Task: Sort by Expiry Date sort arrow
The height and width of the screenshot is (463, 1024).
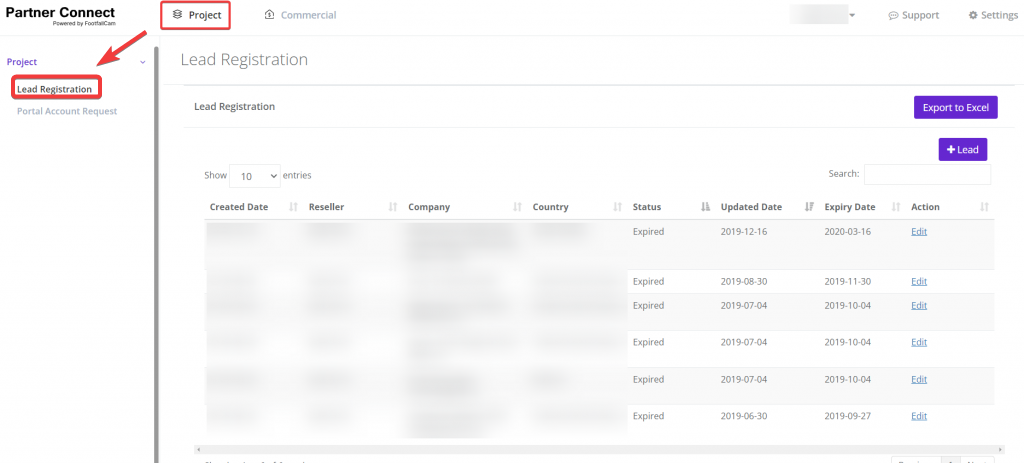Action: [x=896, y=207]
